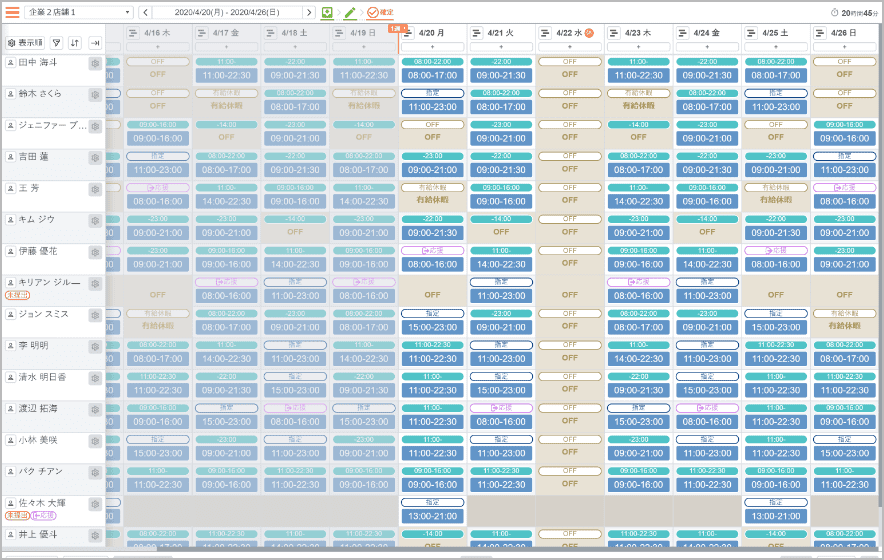Go to previous week with left chevron
Screen dimensions: 884x560
coord(146,12)
